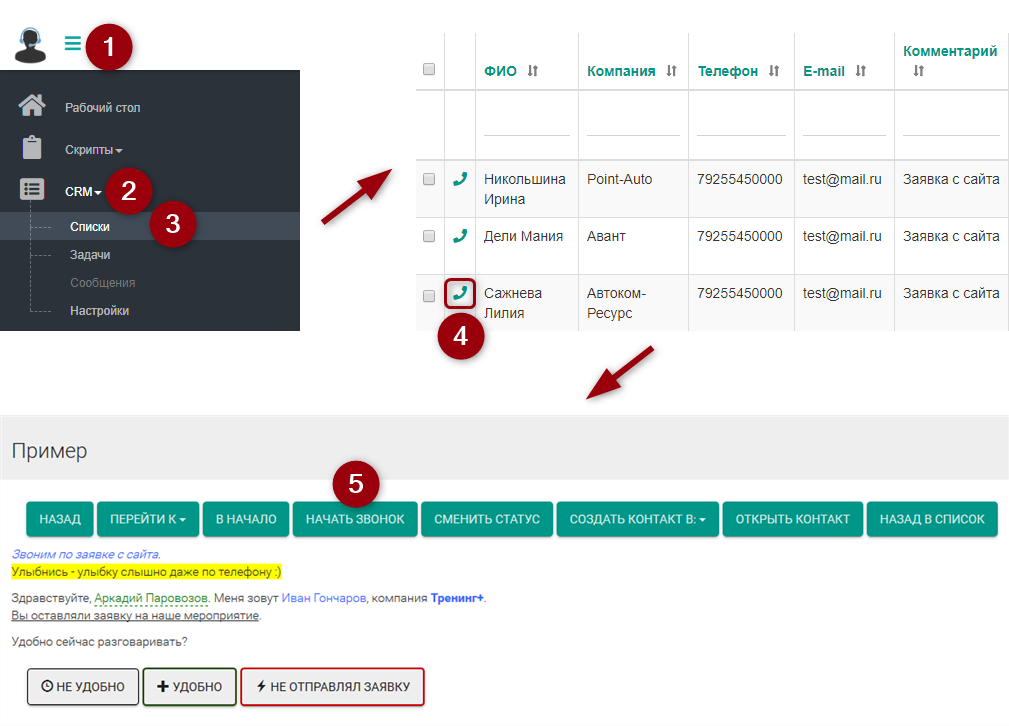This screenshot has height=726, width=1009.
Task: Click the list icon beside CRM
Action: (x=32, y=189)
